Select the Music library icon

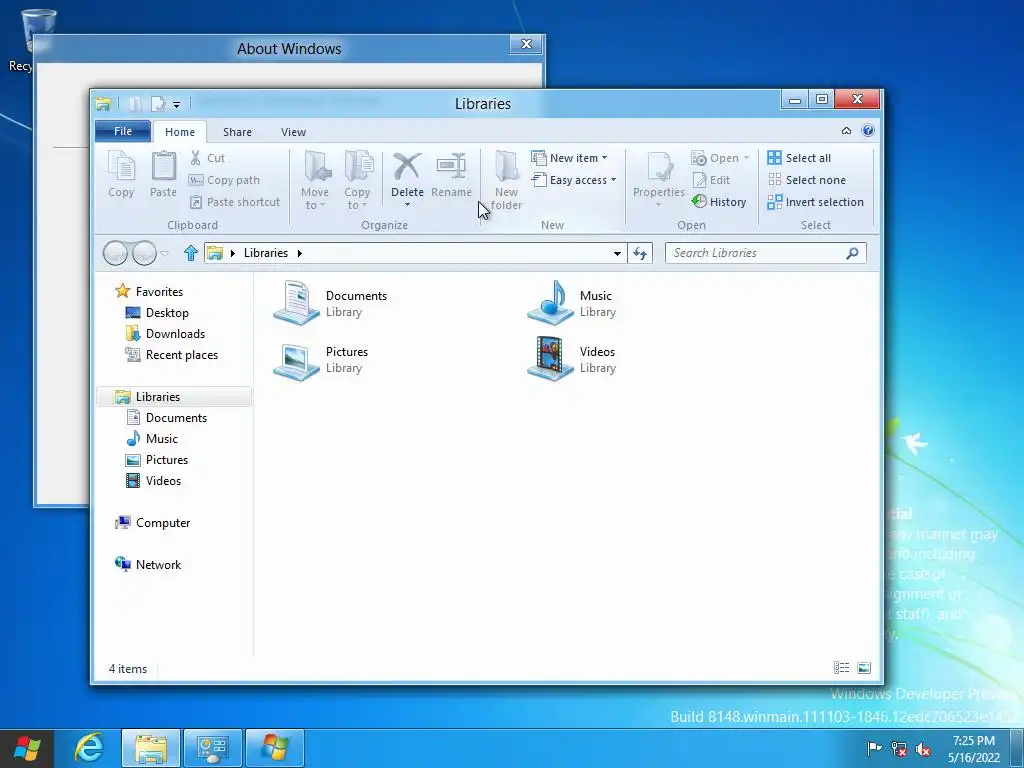pyautogui.click(x=551, y=303)
